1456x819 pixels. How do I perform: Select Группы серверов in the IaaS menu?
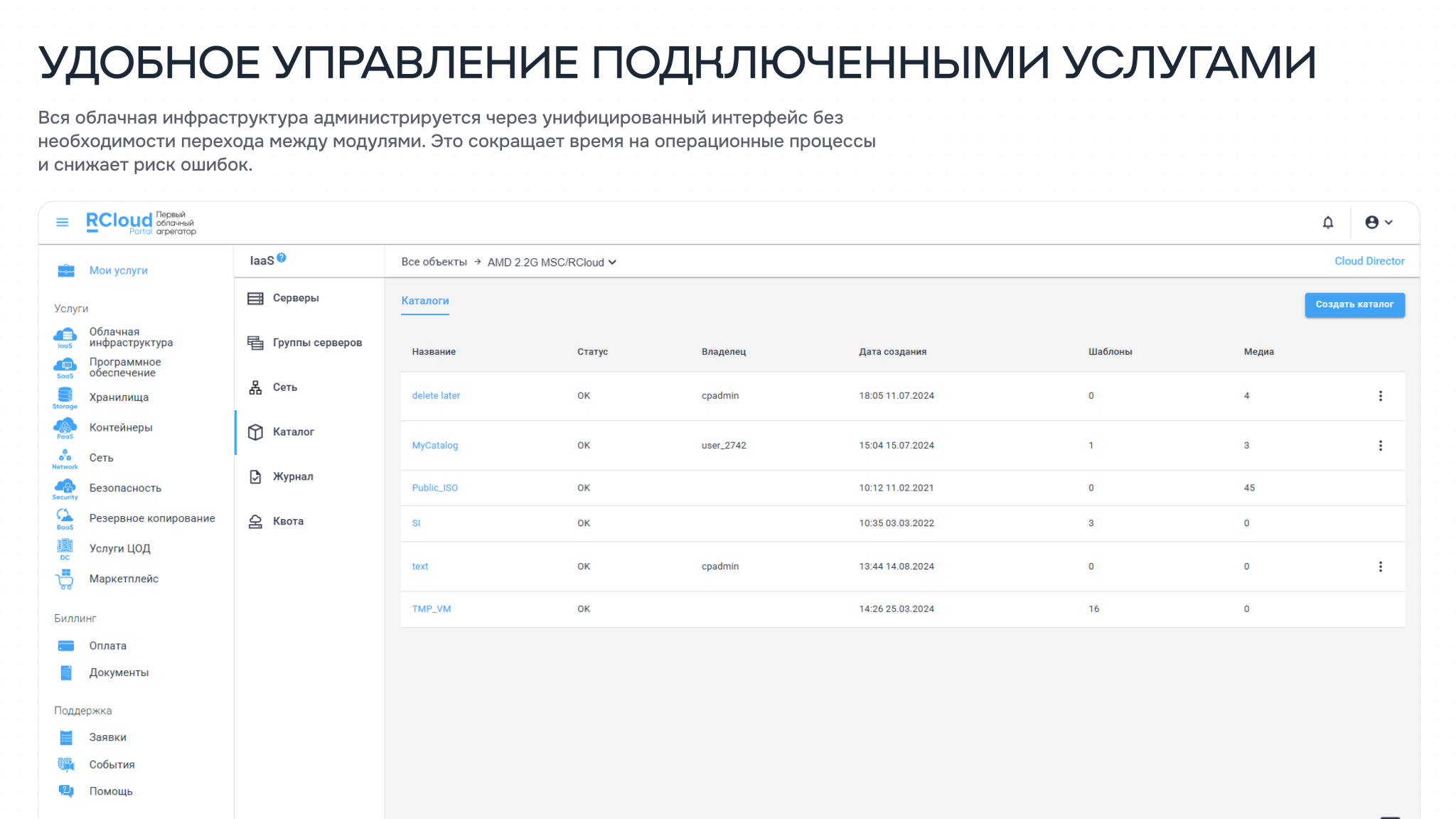coord(316,343)
